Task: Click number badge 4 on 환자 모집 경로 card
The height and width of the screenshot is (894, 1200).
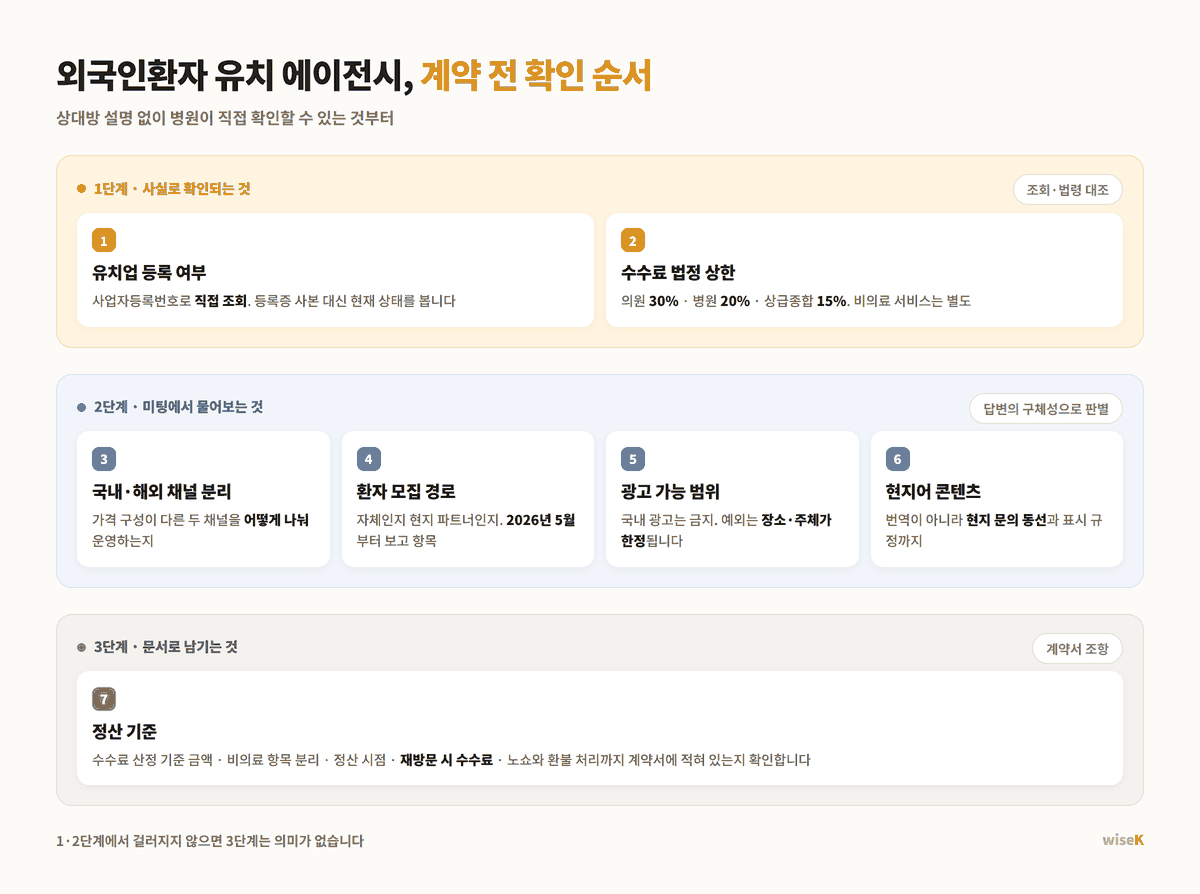Action: (369, 459)
